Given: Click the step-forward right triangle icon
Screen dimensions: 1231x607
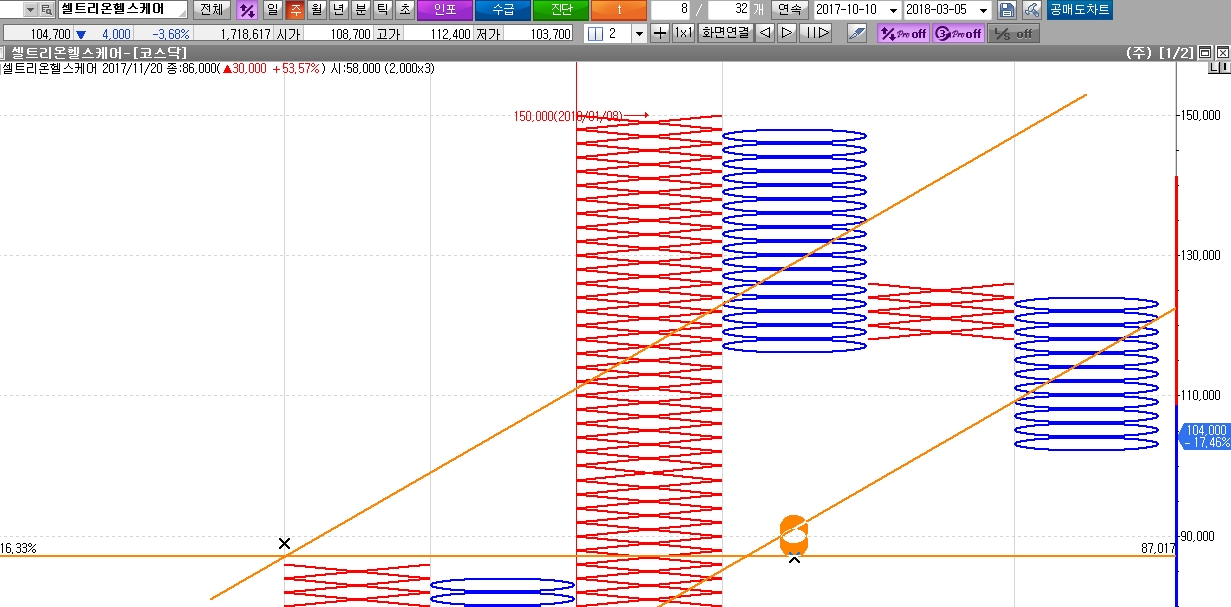Looking at the screenshot, I should [x=787, y=33].
